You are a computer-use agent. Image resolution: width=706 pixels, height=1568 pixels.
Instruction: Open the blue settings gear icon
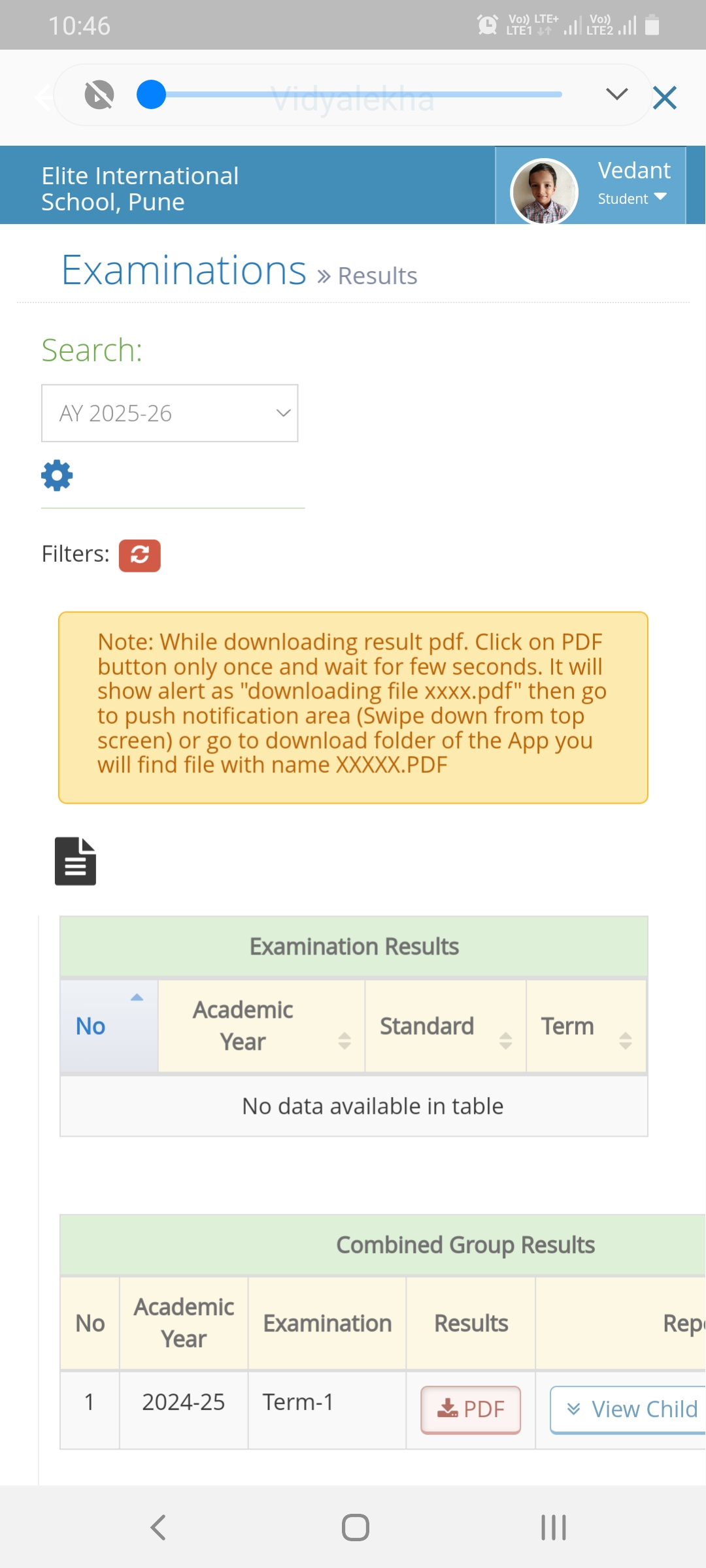(x=57, y=475)
